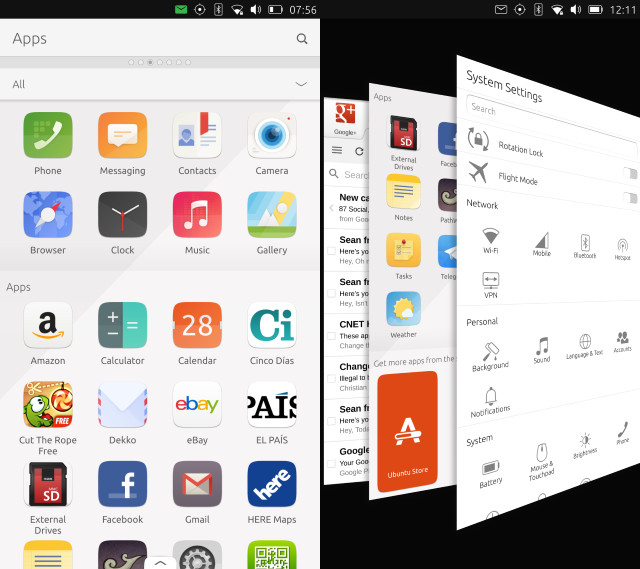Open Background settings
Screen dimensions: 640x569
click(490, 357)
